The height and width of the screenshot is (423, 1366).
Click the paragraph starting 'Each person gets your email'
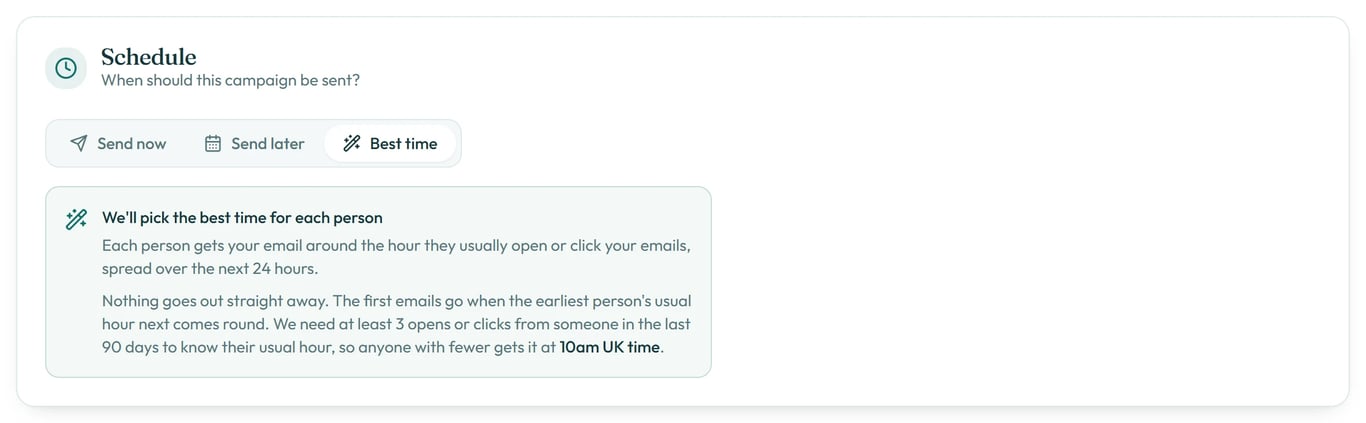tap(396, 257)
